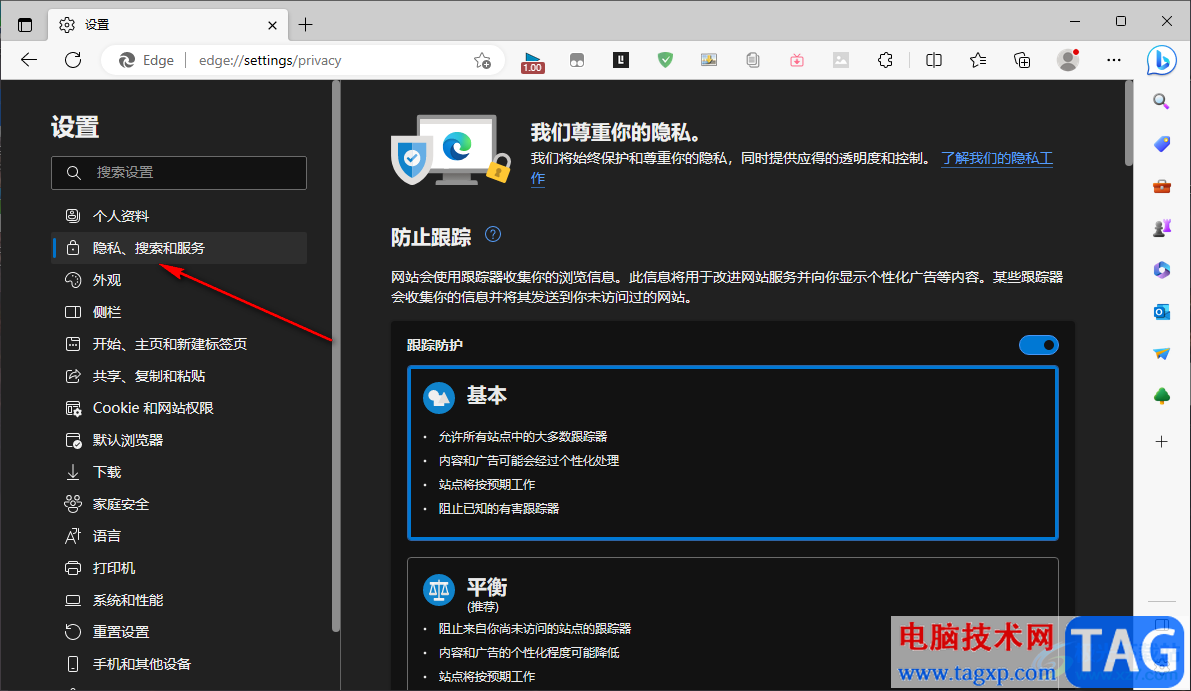This screenshot has width=1191, height=691.
Task: Open 家庭安全 settings section
Action: click(x=179, y=503)
